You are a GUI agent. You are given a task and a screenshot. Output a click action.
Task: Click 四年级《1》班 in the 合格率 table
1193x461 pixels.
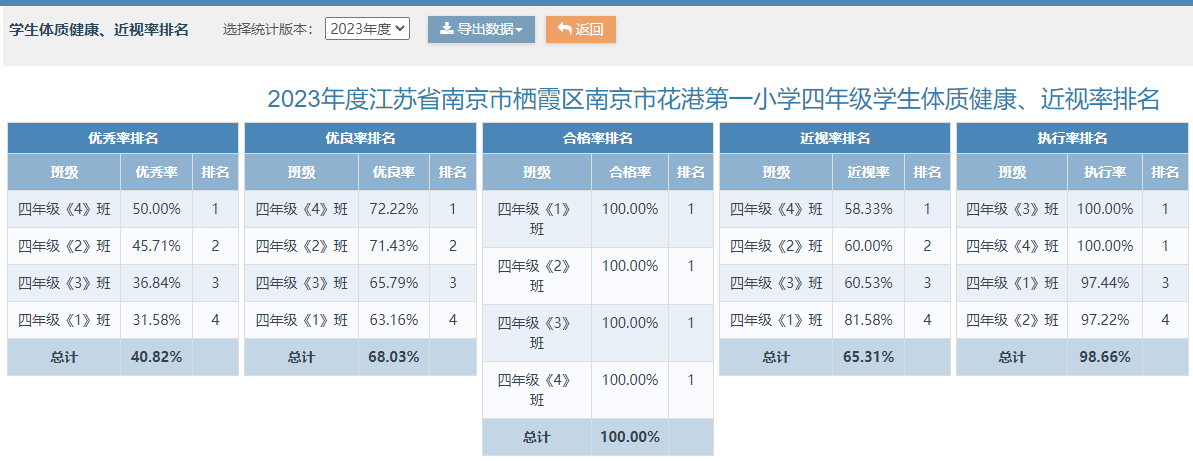pos(537,218)
